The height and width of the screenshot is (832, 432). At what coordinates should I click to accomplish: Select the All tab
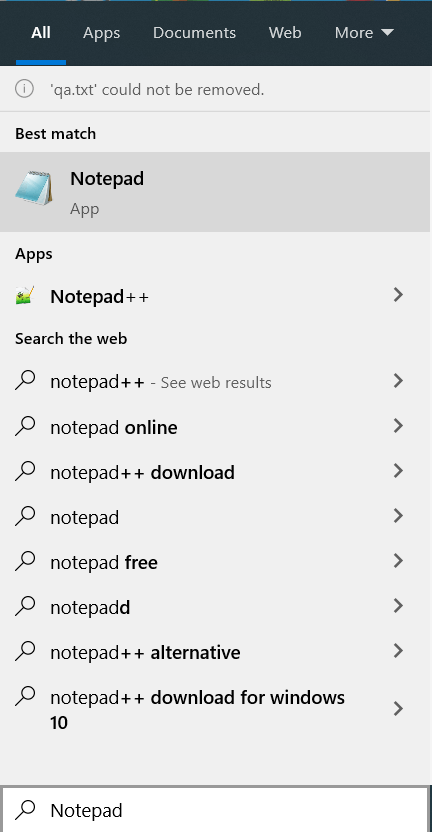pyautogui.click(x=41, y=33)
